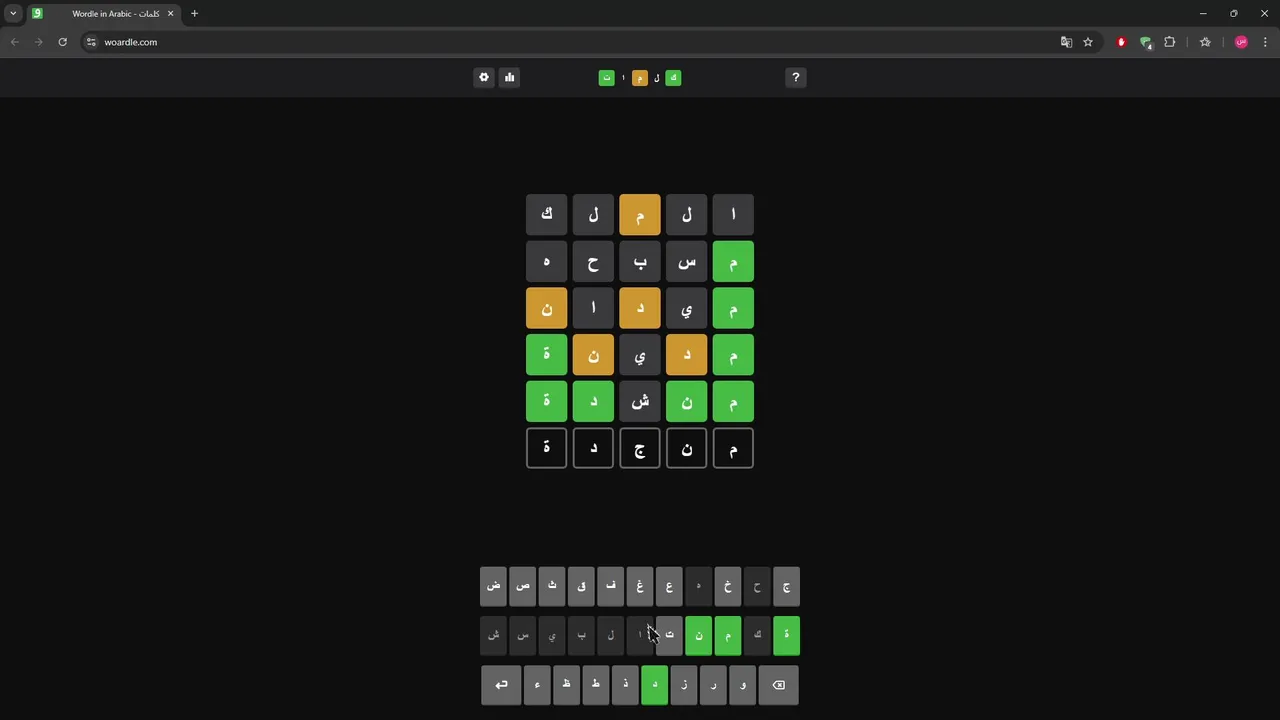Image resolution: width=1280 pixels, height=720 pixels.
Task: Tap the ع key
Action: (669, 586)
